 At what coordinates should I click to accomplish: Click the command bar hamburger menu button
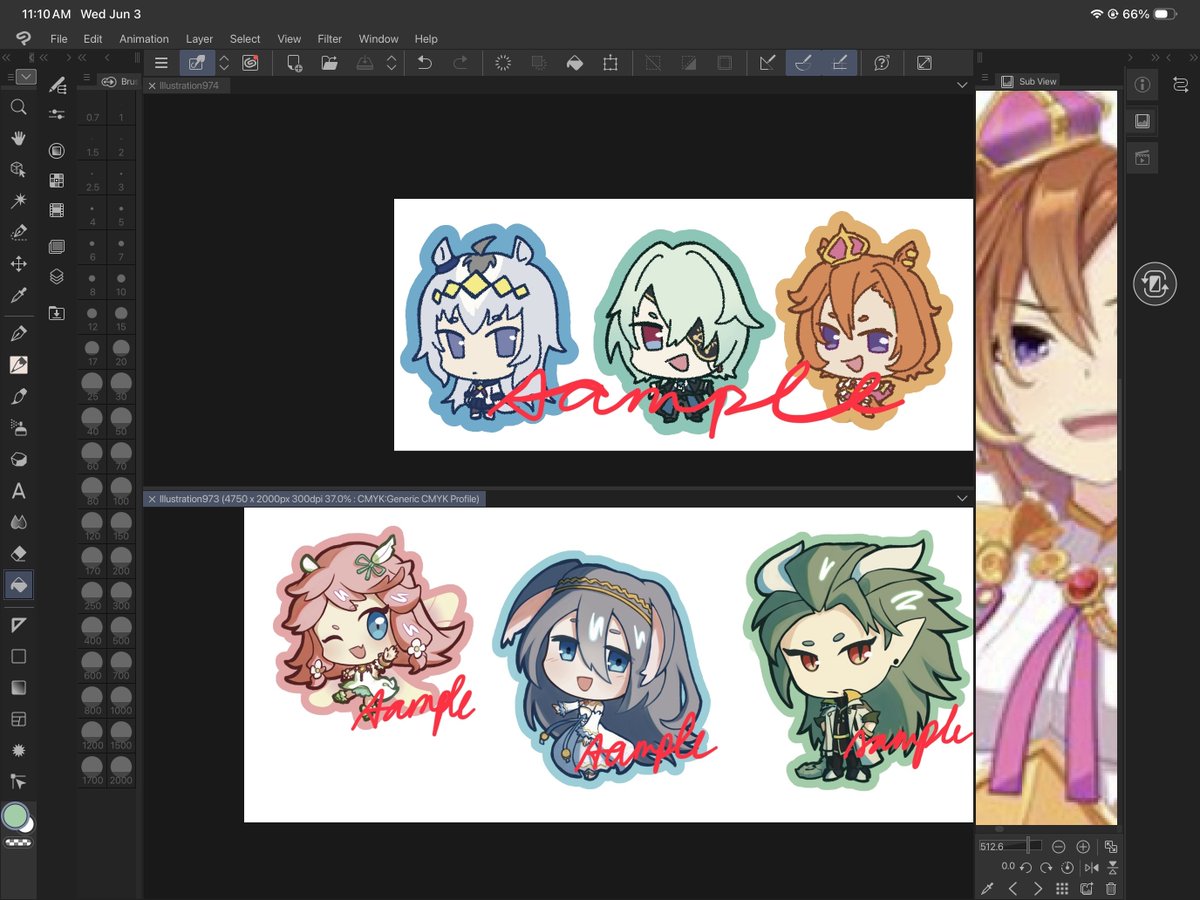tap(161, 63)
